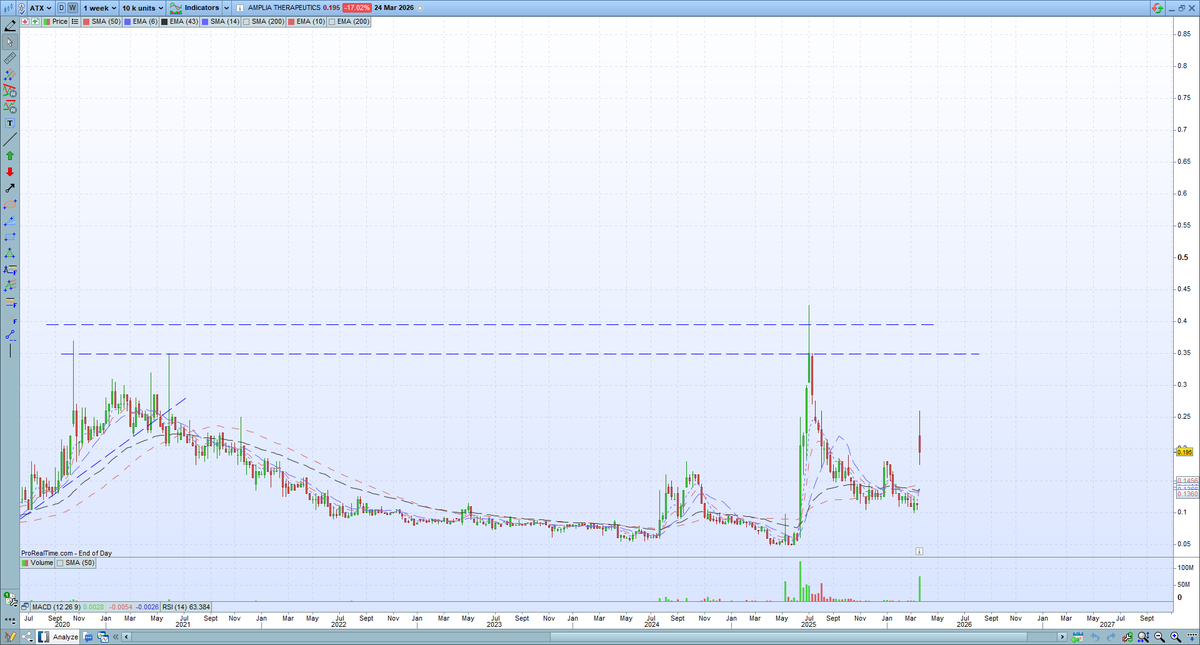Select the text annotation T tool
Screen dimensions: 1200x645
[10, 122]
